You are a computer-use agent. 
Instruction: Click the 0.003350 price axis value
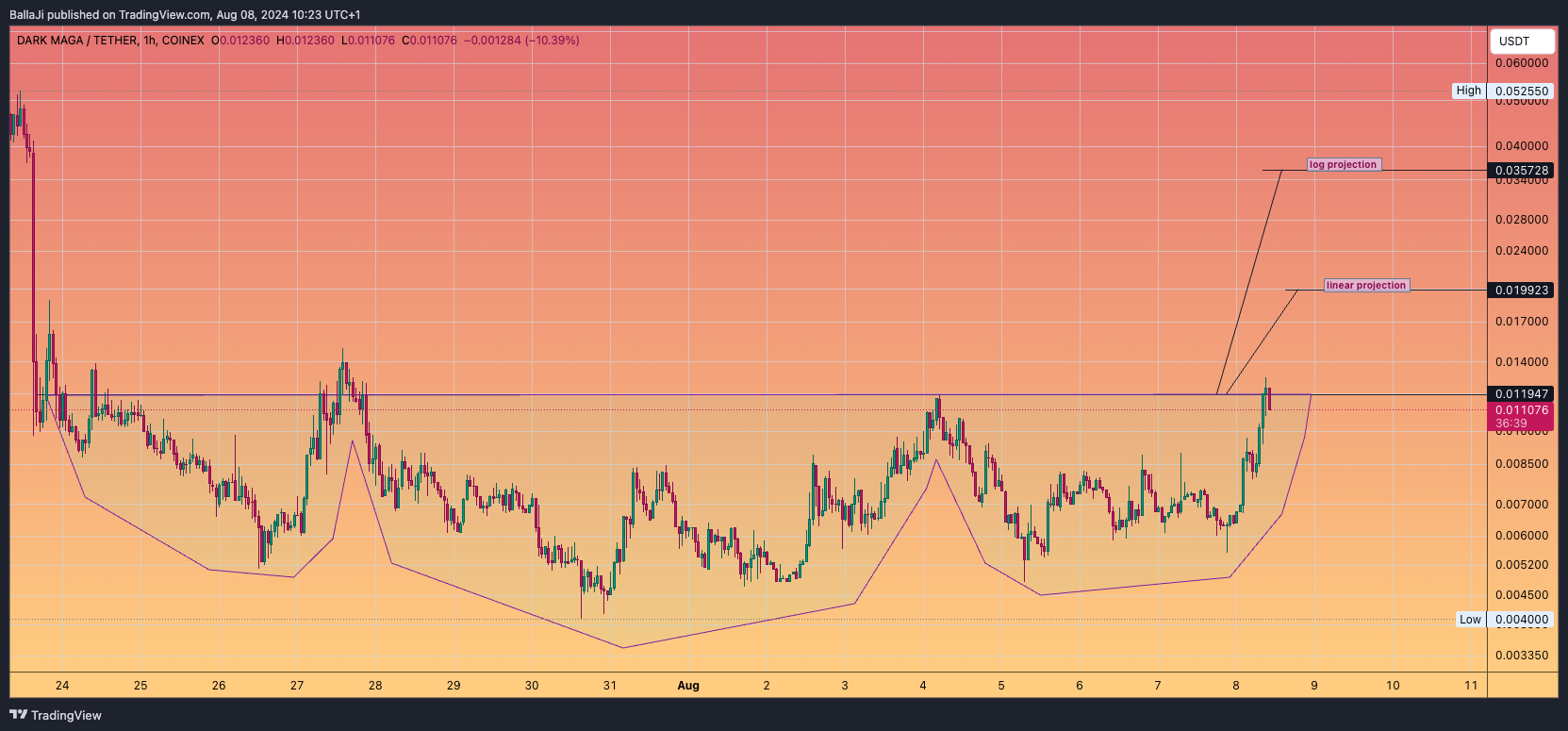1522,656
